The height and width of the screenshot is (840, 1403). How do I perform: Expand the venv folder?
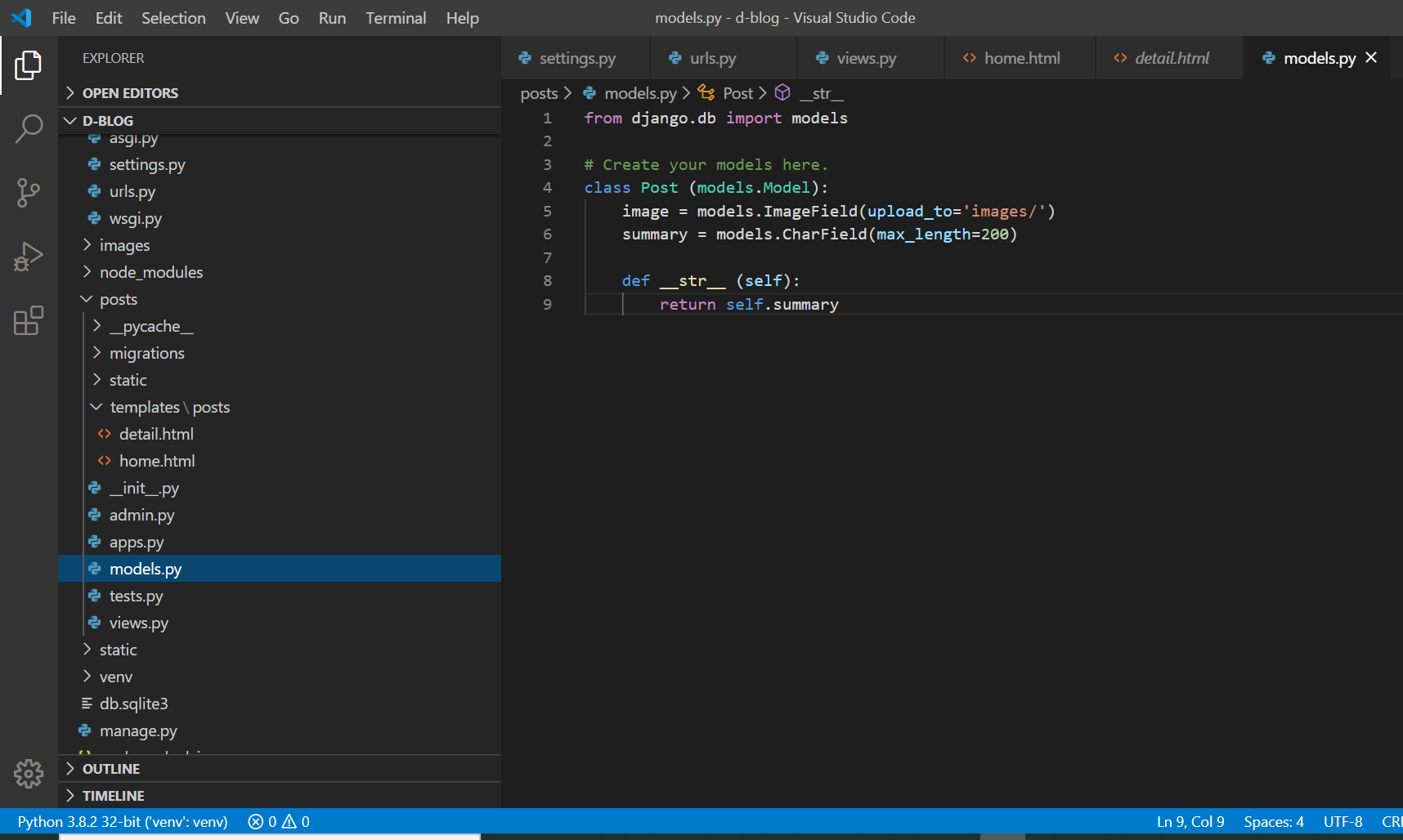point(87,677)
